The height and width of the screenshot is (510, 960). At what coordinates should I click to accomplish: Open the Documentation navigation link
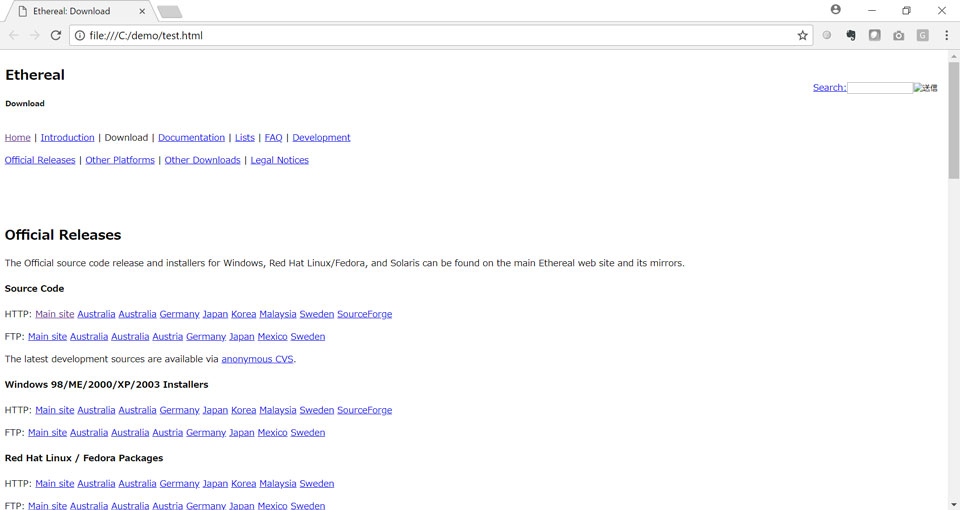tap(192, 138)
